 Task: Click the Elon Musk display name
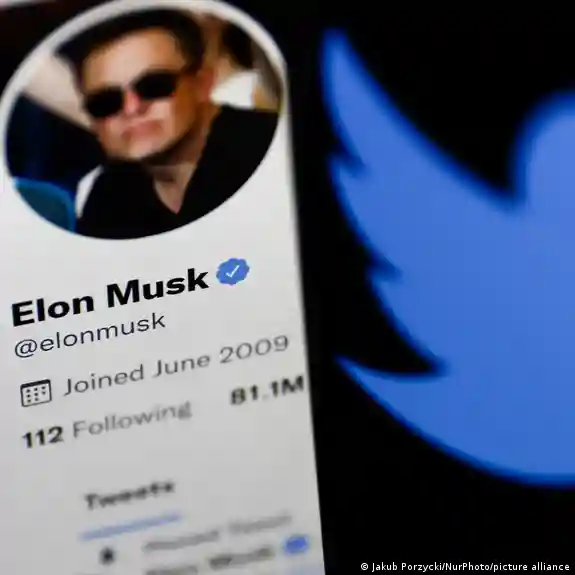click(x=110, y=296)
